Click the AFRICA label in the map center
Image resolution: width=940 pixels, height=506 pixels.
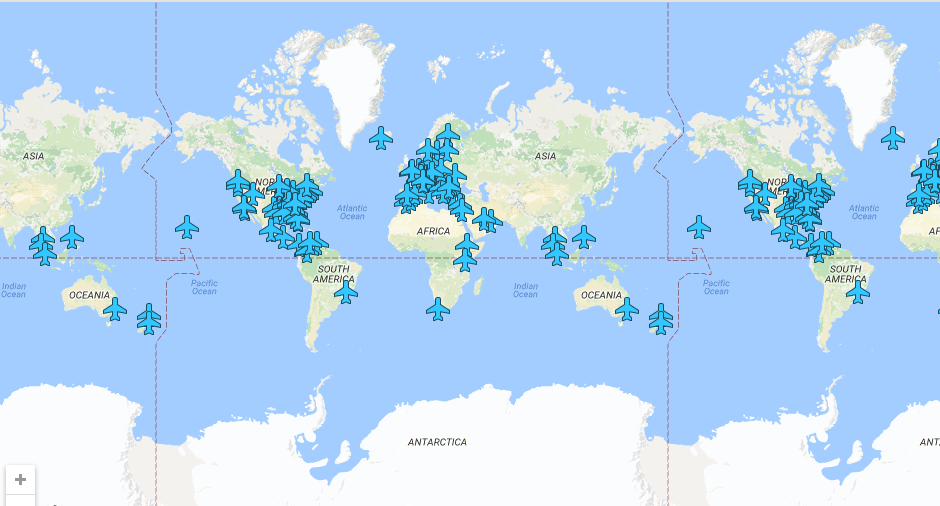pyautogui.click(x=434, y=231)
